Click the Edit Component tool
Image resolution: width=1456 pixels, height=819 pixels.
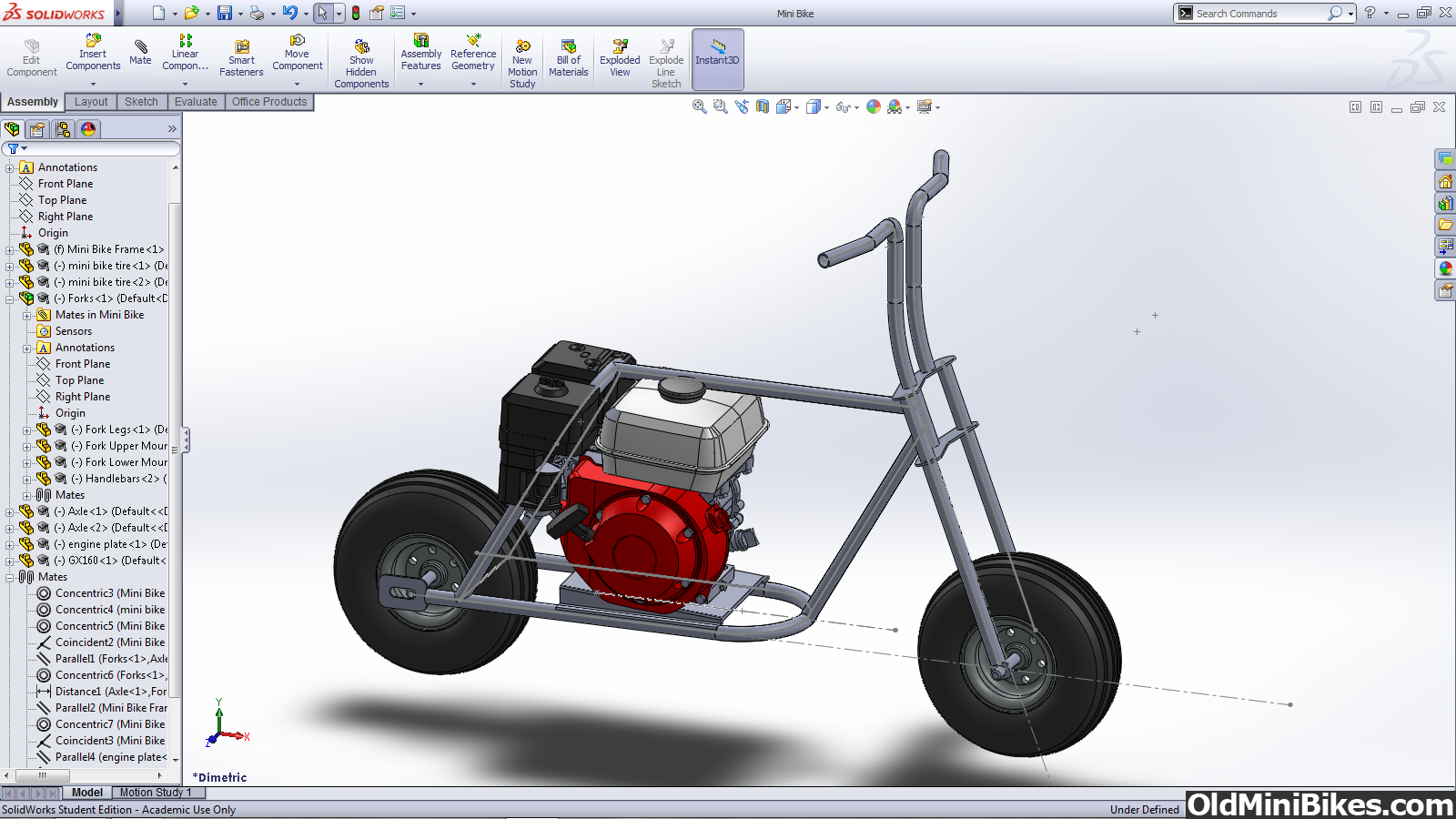pos(32,58)
